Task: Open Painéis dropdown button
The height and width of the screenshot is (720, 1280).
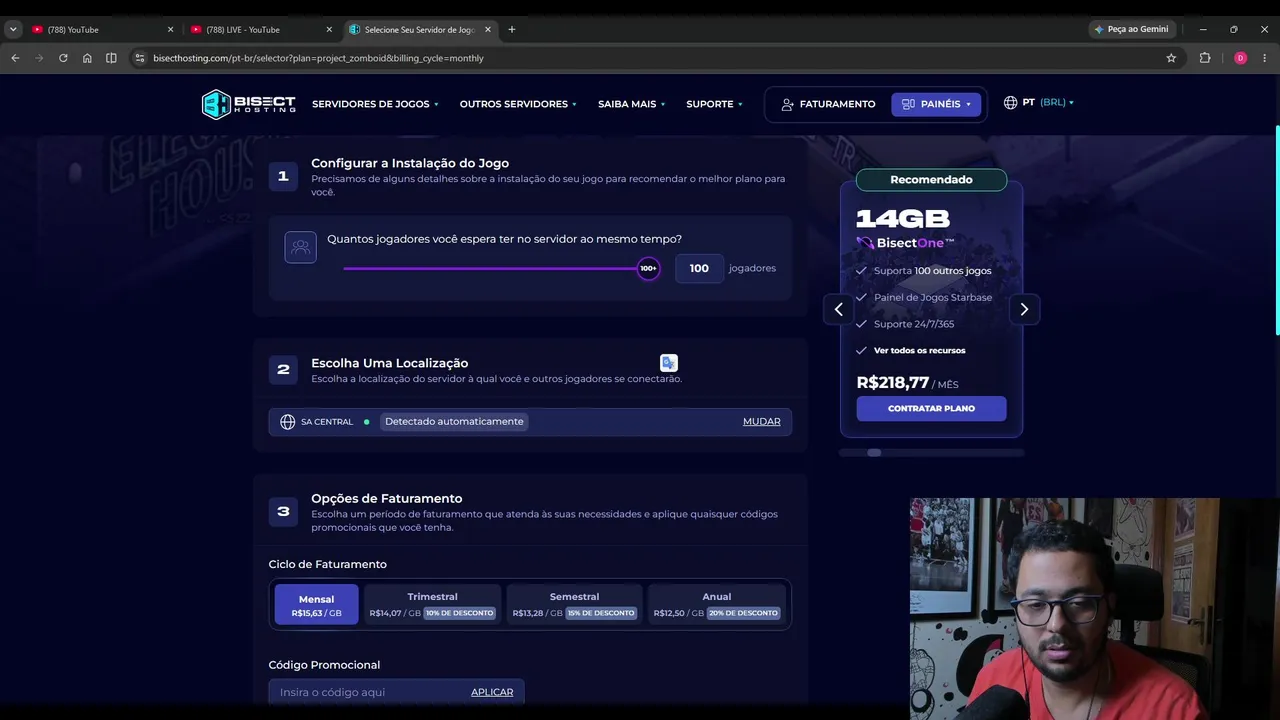Action: tap(936, 104)
